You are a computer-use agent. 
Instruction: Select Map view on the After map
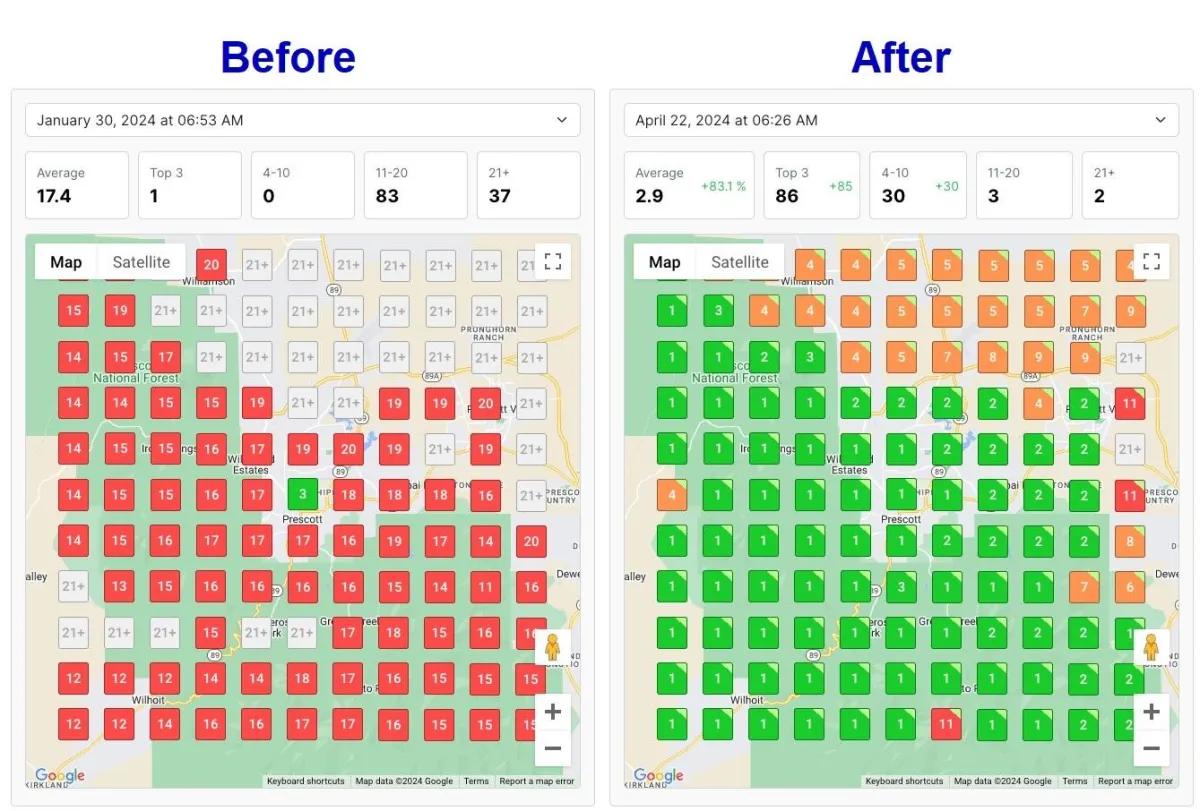665,262
